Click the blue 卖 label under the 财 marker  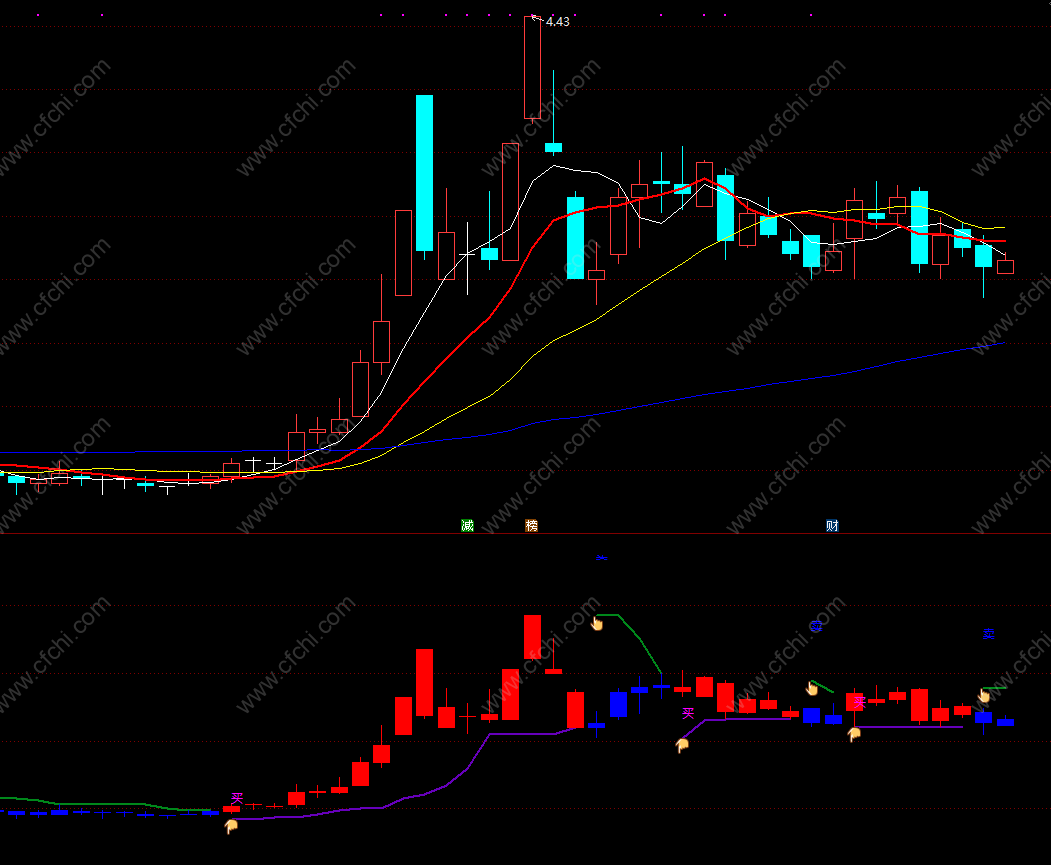(816, 626)
